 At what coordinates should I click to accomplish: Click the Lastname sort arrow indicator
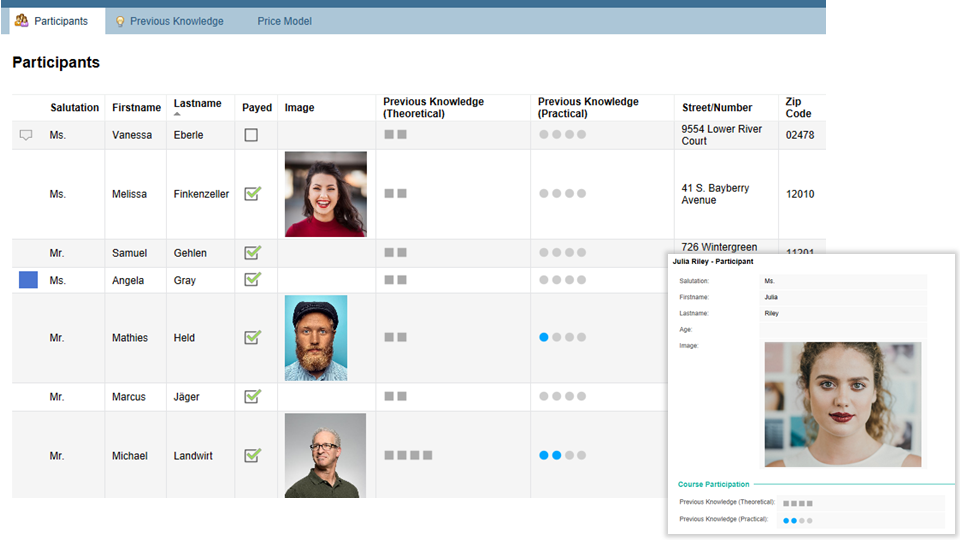tap(178, 114)
